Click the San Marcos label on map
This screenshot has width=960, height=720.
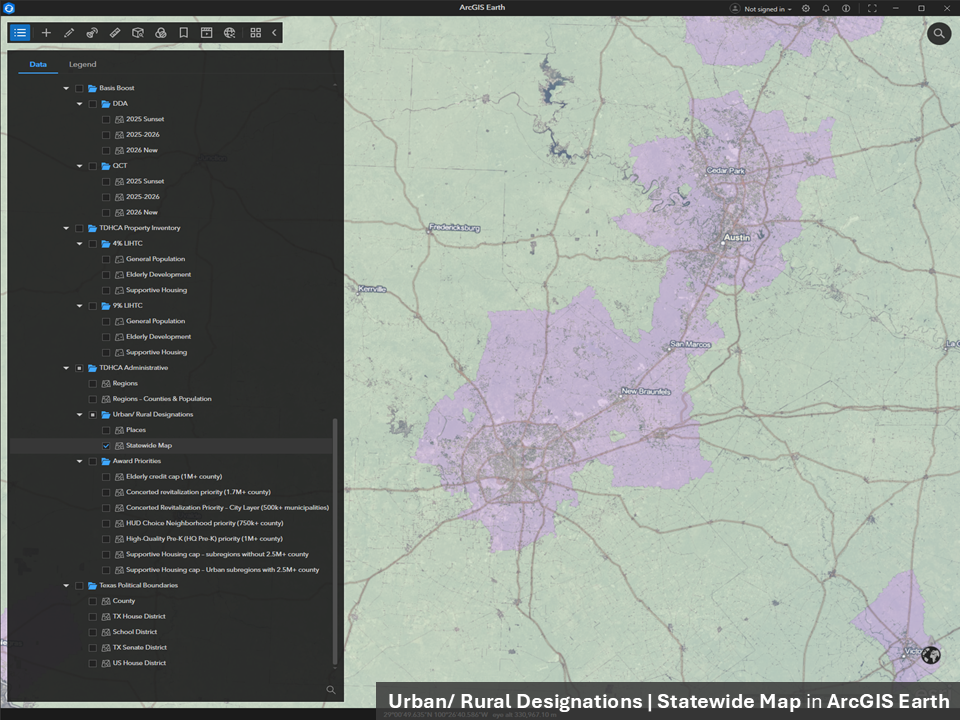tap(690, 345)
